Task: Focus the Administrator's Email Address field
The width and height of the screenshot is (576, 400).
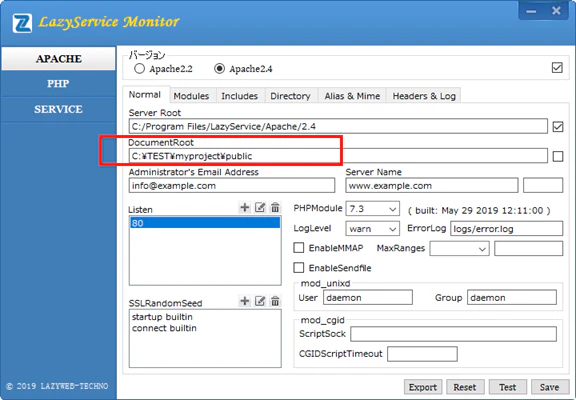Action: [x=232, y=185]
